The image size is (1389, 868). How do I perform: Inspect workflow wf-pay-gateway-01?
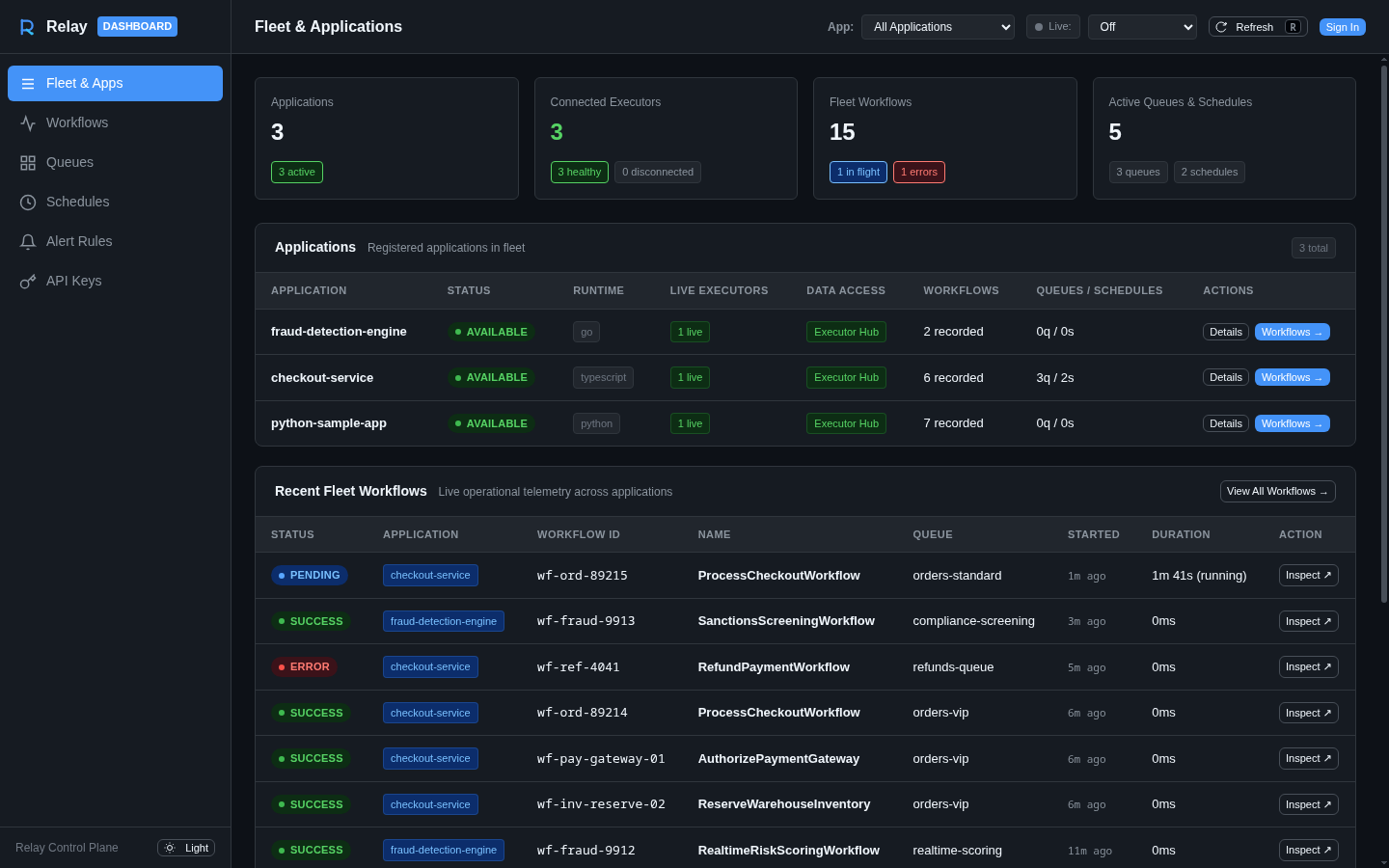(1308, 758)
